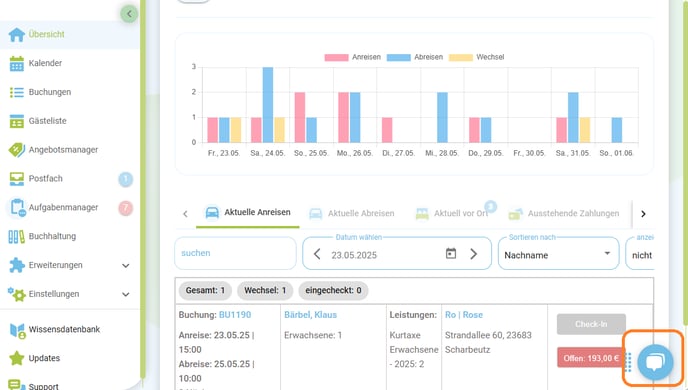Click the eingecheckt: 0 chip

(x=333, y=290)
